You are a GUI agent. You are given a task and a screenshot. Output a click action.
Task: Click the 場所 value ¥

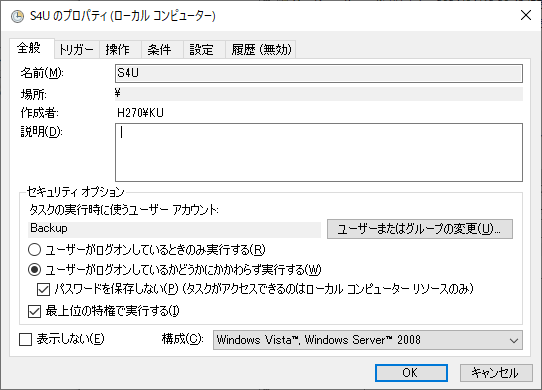(118, 93)
